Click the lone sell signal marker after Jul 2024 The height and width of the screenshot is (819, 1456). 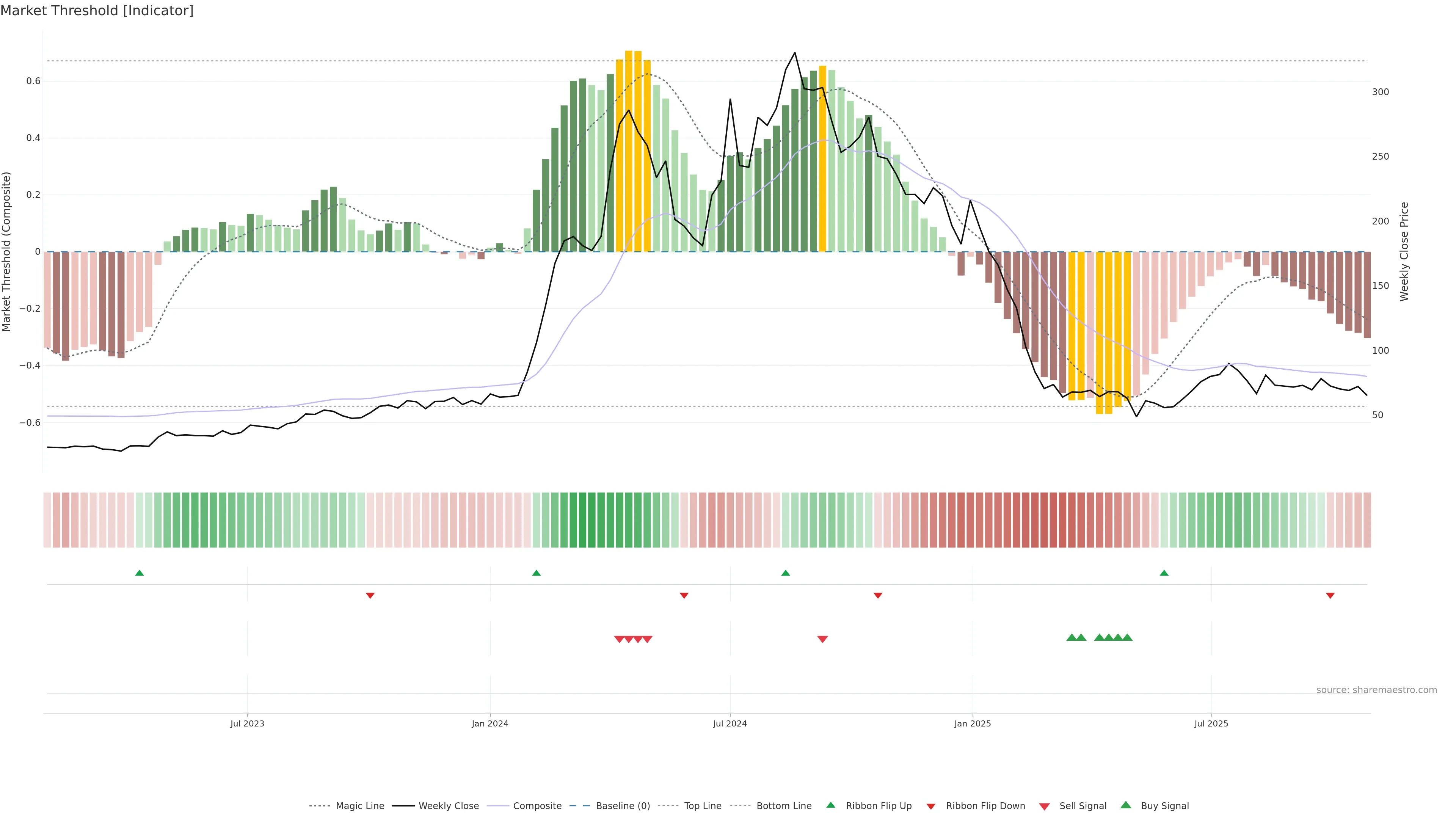click(822, 639)
